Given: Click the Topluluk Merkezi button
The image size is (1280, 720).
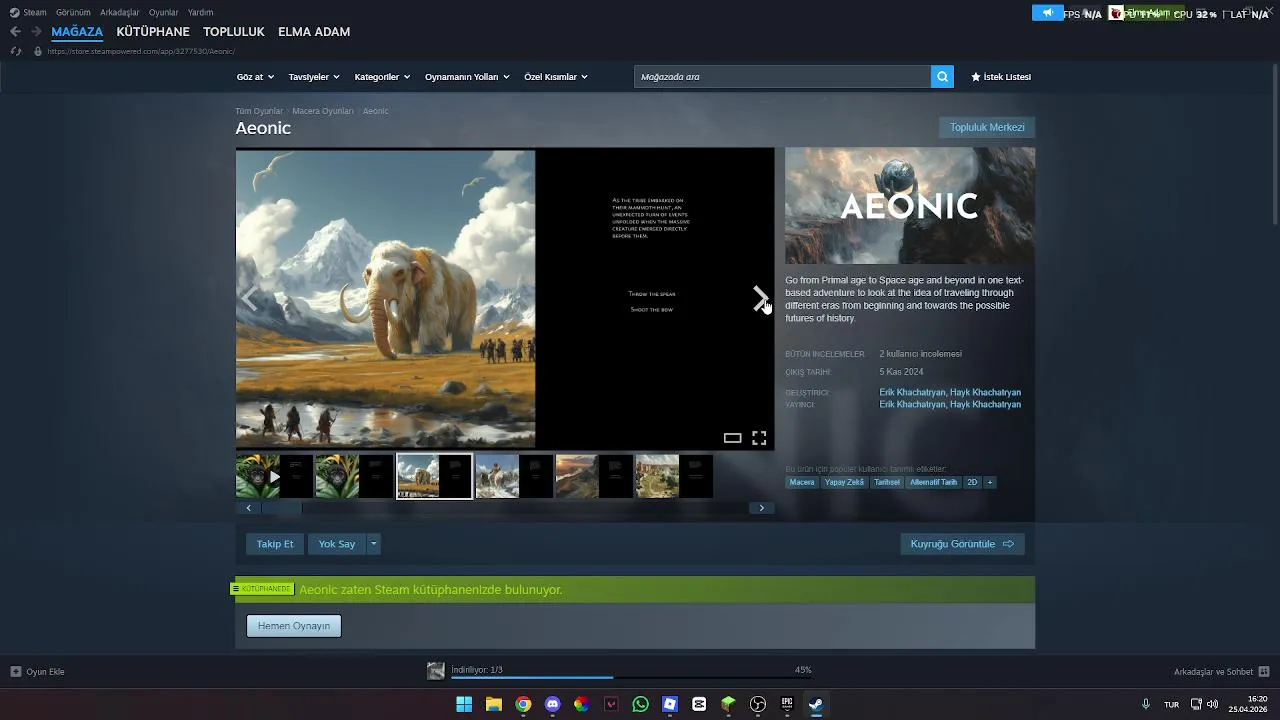Looking at the screenshot, I should click(x=987, y=127).
